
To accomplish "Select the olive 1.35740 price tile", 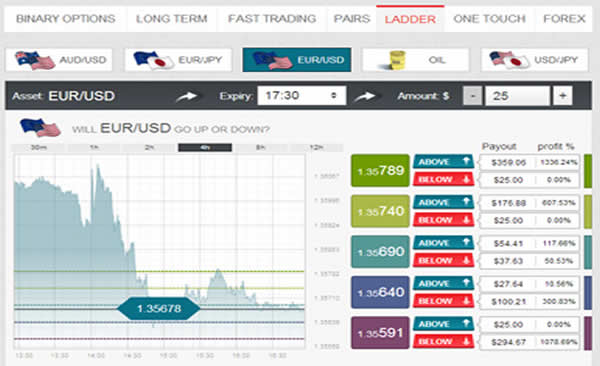I will pos(380,211).
